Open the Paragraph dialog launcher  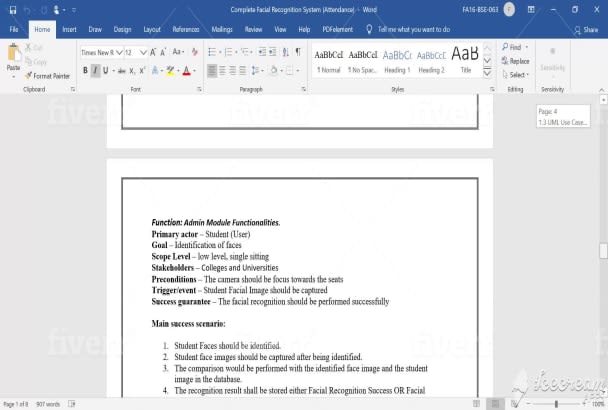(x=304, y=89)
